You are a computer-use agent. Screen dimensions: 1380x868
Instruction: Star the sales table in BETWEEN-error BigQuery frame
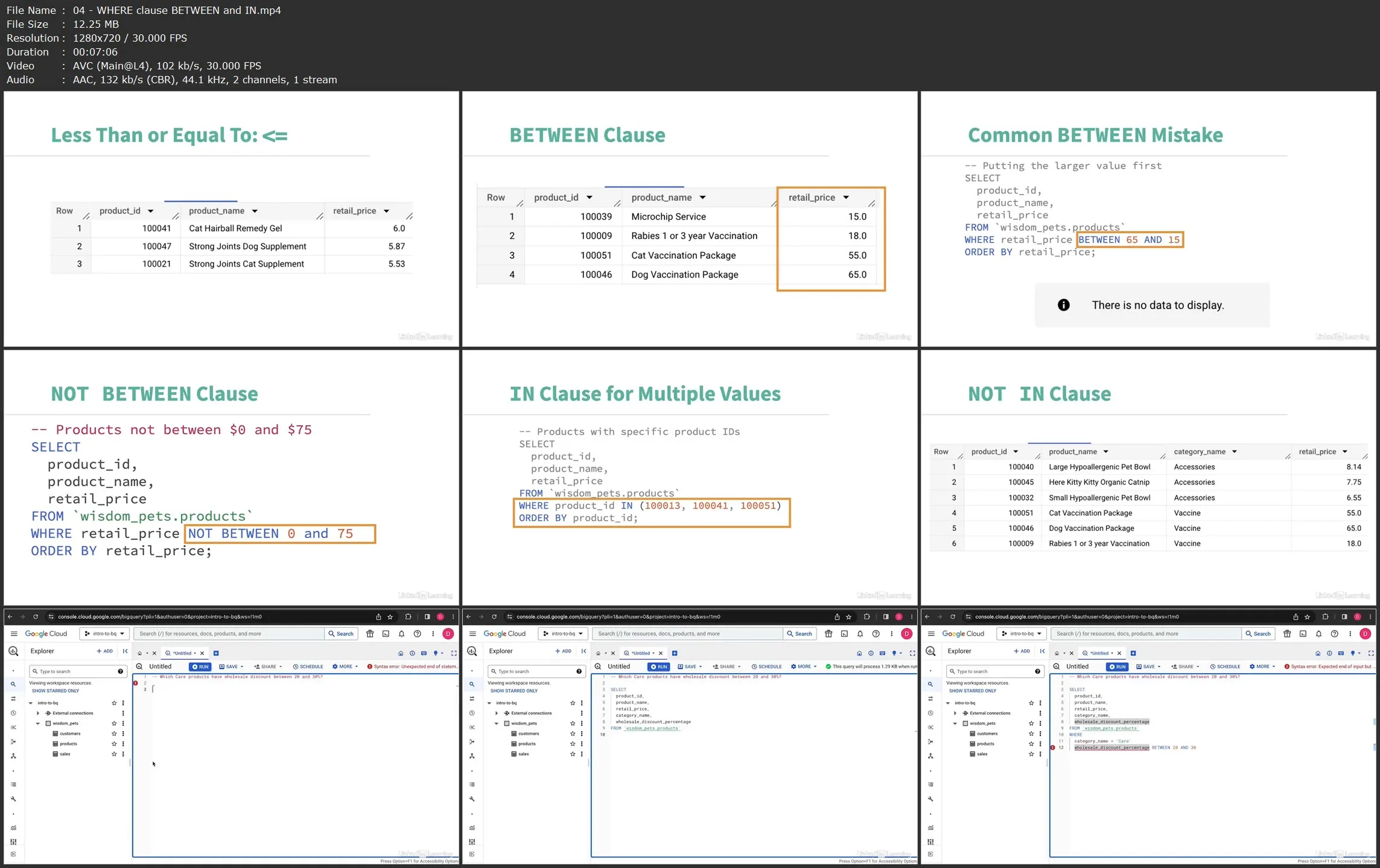[1031, 754]
